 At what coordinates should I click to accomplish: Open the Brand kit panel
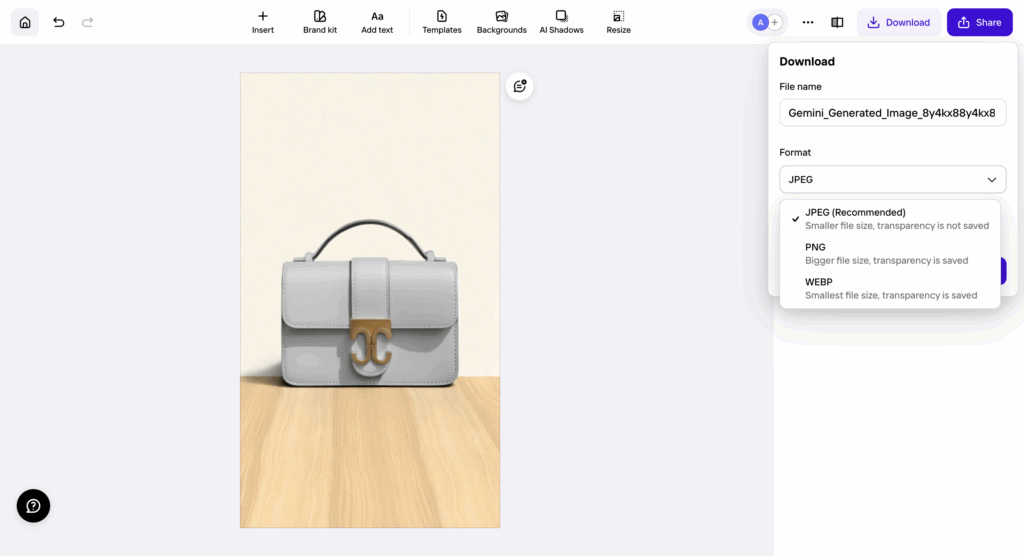[320, 22]
